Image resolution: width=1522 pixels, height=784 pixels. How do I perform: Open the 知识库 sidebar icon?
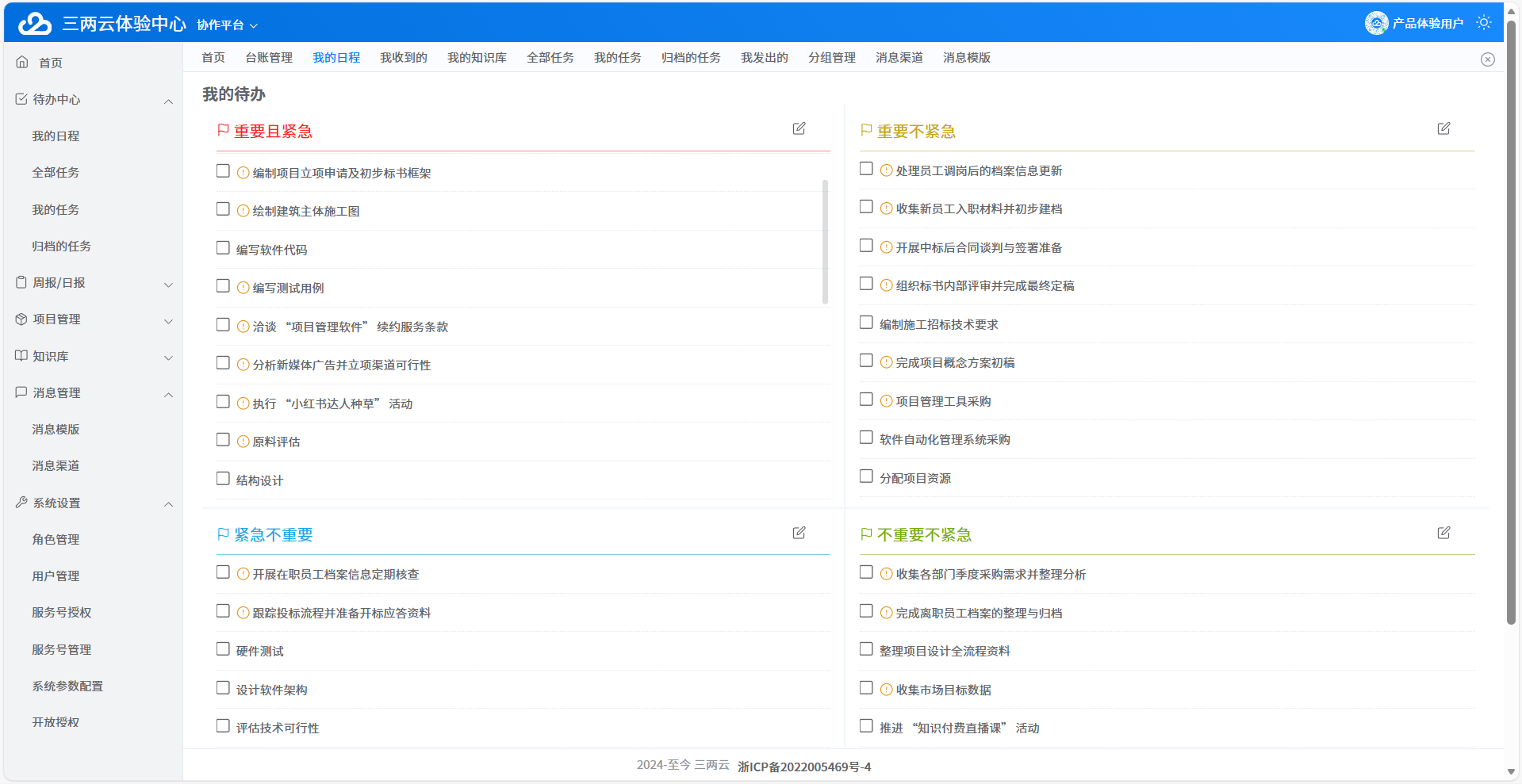19,355
